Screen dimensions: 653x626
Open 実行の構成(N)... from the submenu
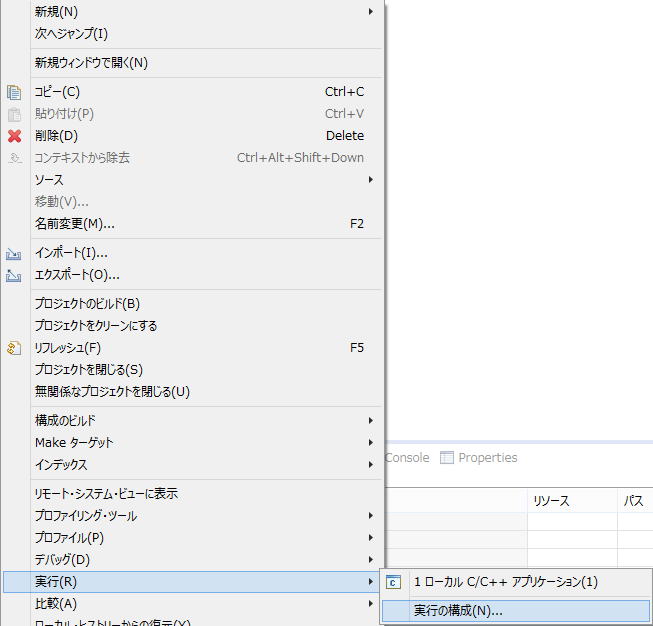516,611
